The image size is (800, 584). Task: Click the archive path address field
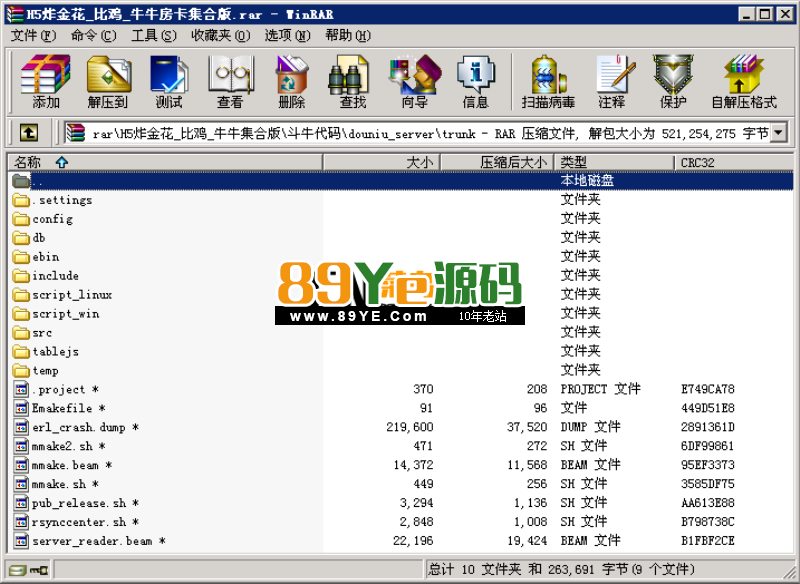coord(417,133)
